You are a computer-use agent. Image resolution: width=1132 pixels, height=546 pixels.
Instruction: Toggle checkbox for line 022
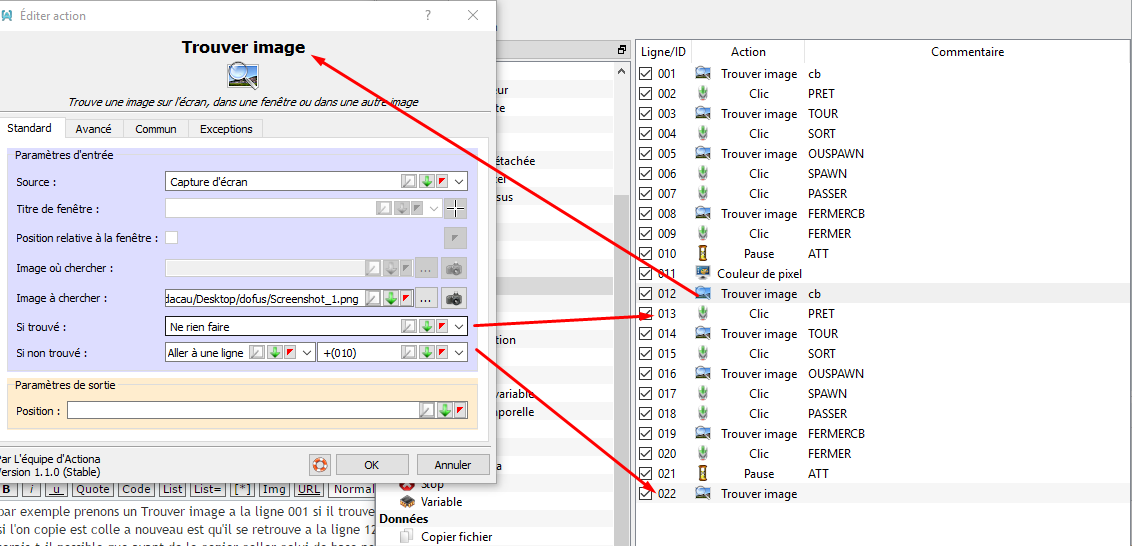coord(646,493)
